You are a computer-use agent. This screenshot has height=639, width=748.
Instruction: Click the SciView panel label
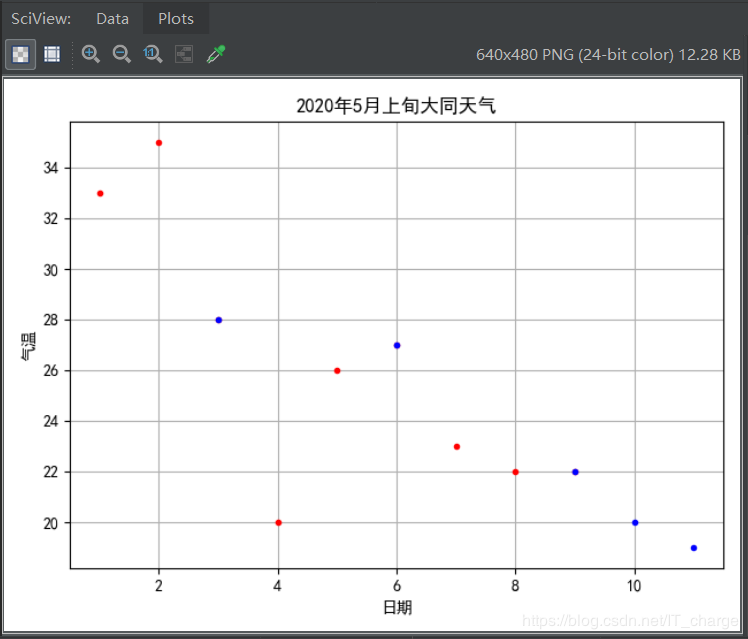point(41,19)
